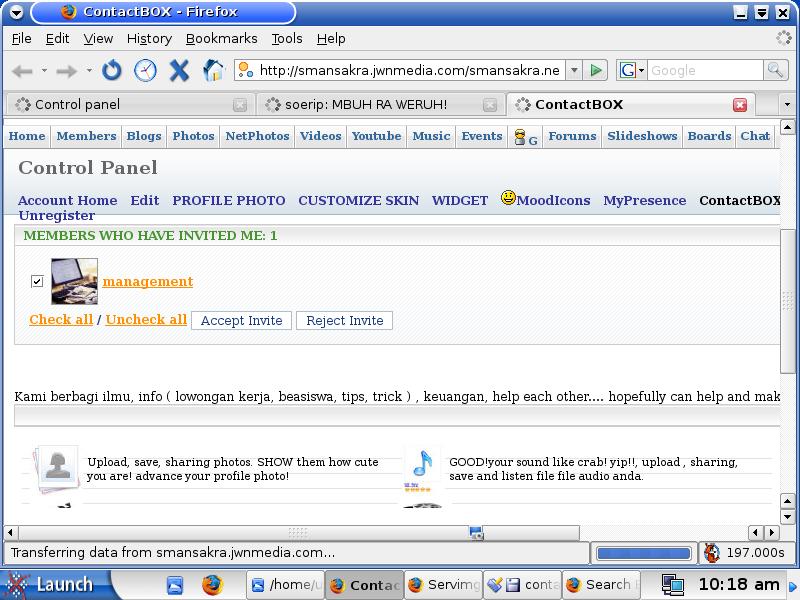Click the small disk icon on horizontal scrollbar
800x600 pixels.
point(476,533)
